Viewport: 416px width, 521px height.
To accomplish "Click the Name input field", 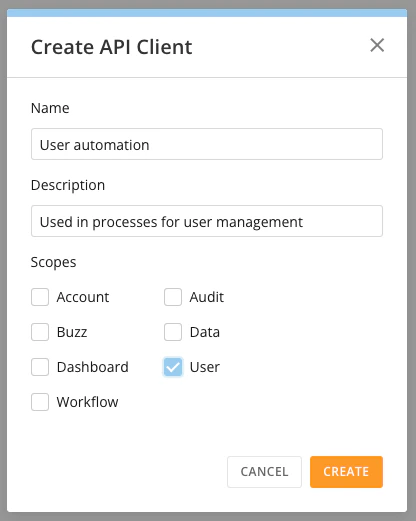I will (207, 144).
